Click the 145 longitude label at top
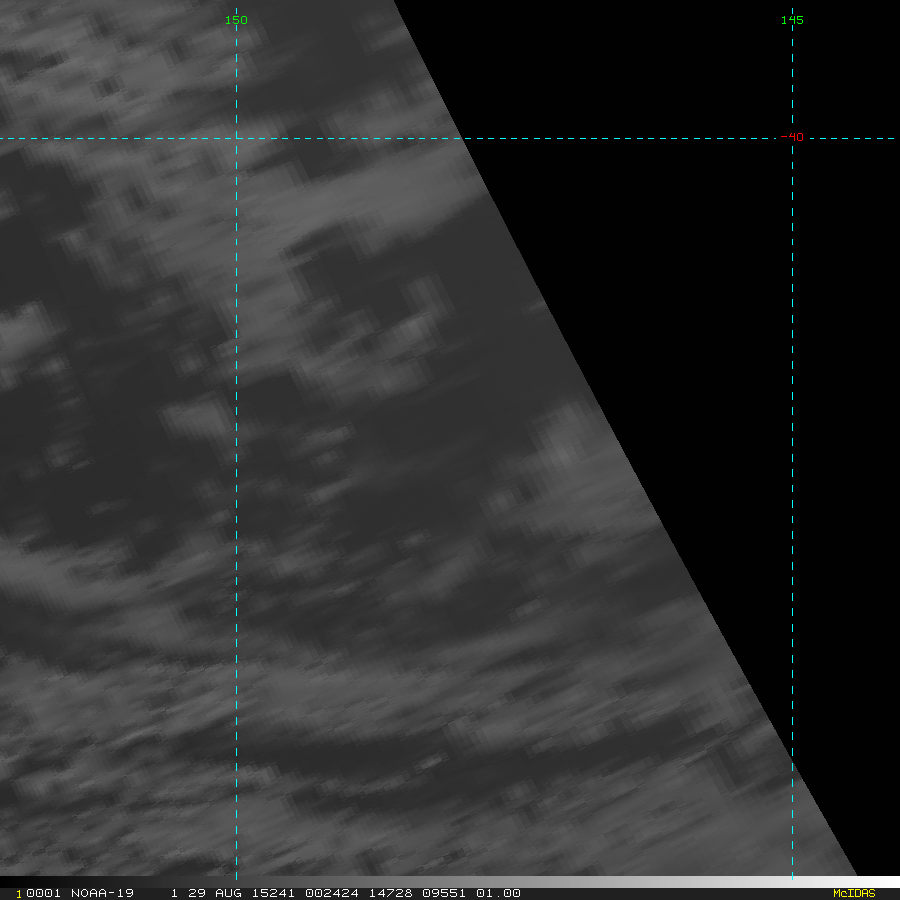 (792, 20)
